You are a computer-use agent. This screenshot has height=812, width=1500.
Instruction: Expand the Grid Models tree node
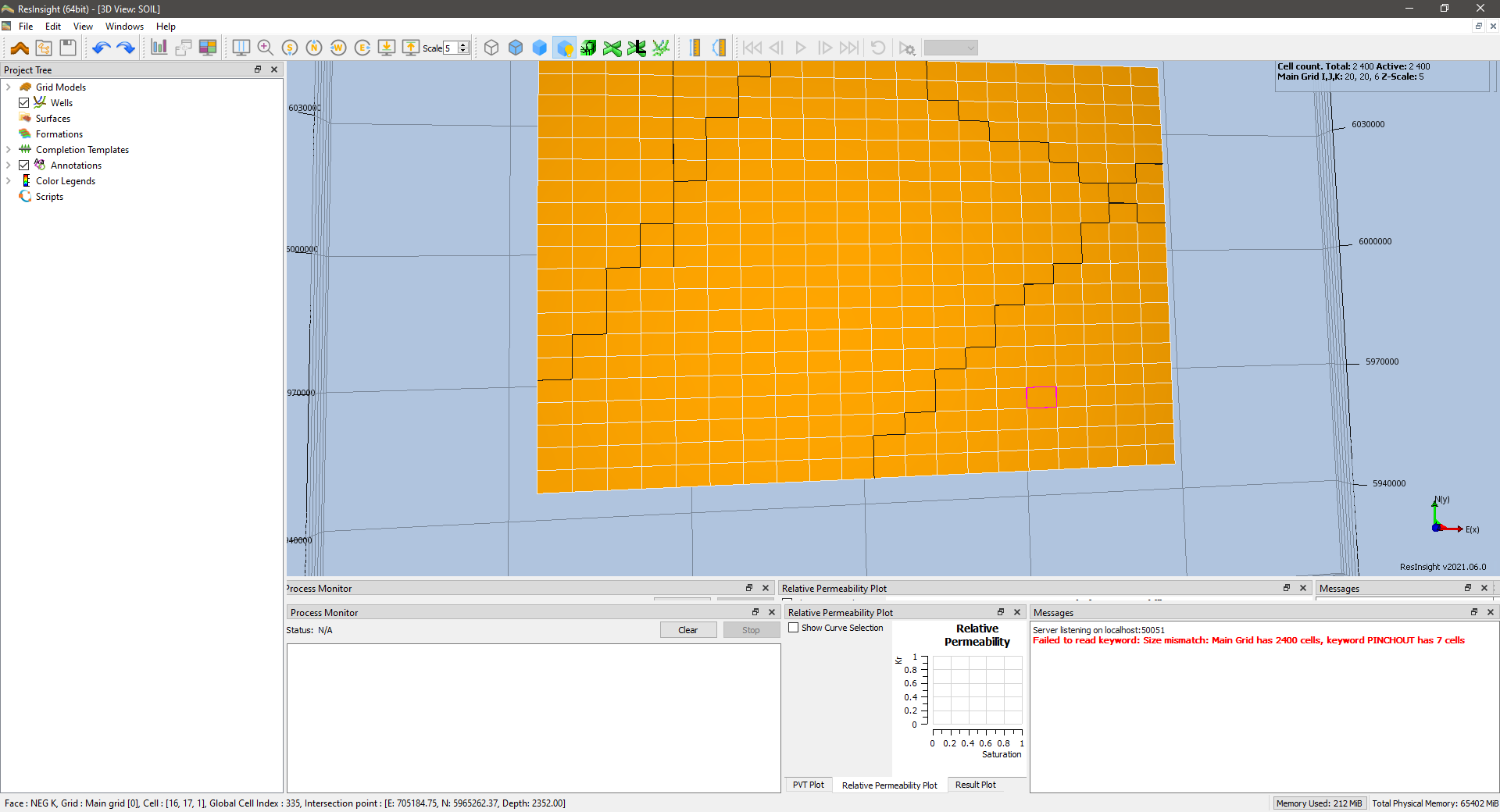click(9, 87)
